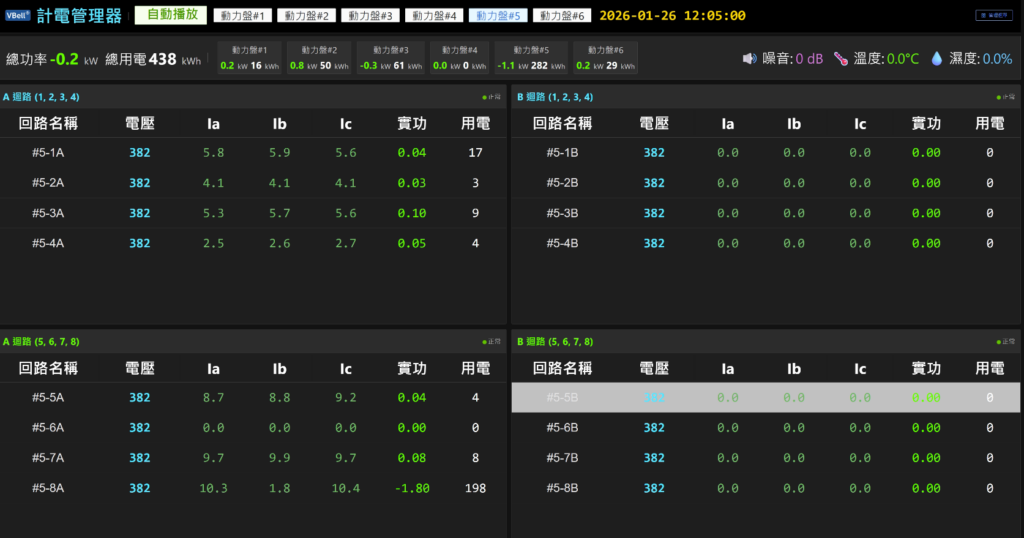The height and width of the screenshot is (538, 1024).
Task: Click the noise speaker icon
Action: click(749, 59)
